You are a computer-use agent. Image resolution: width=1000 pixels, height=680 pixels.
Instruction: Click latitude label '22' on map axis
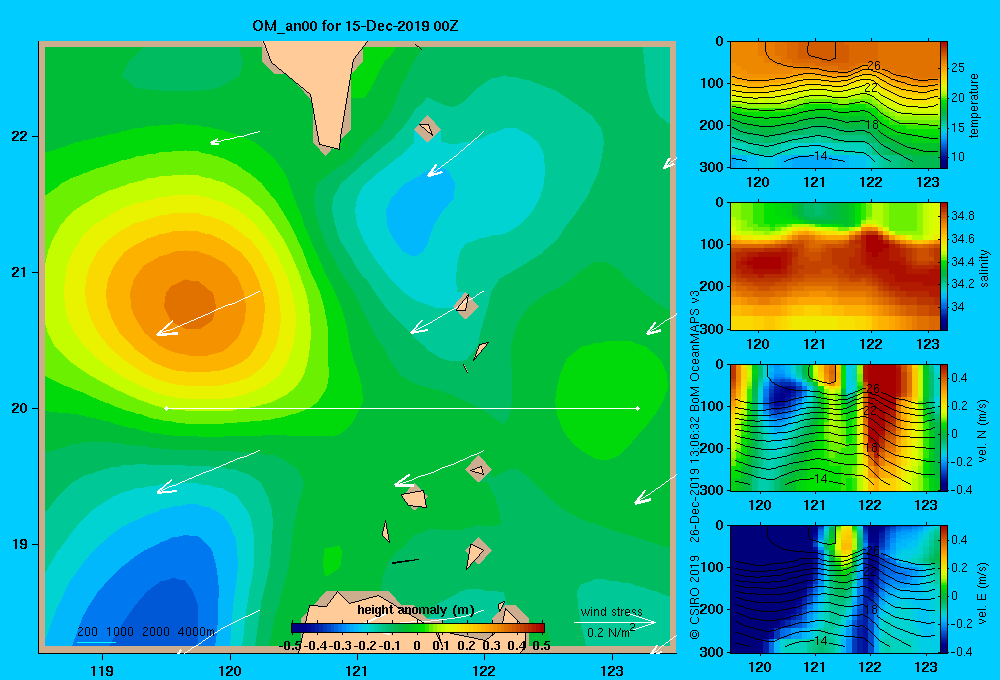[x=20, y=137]
